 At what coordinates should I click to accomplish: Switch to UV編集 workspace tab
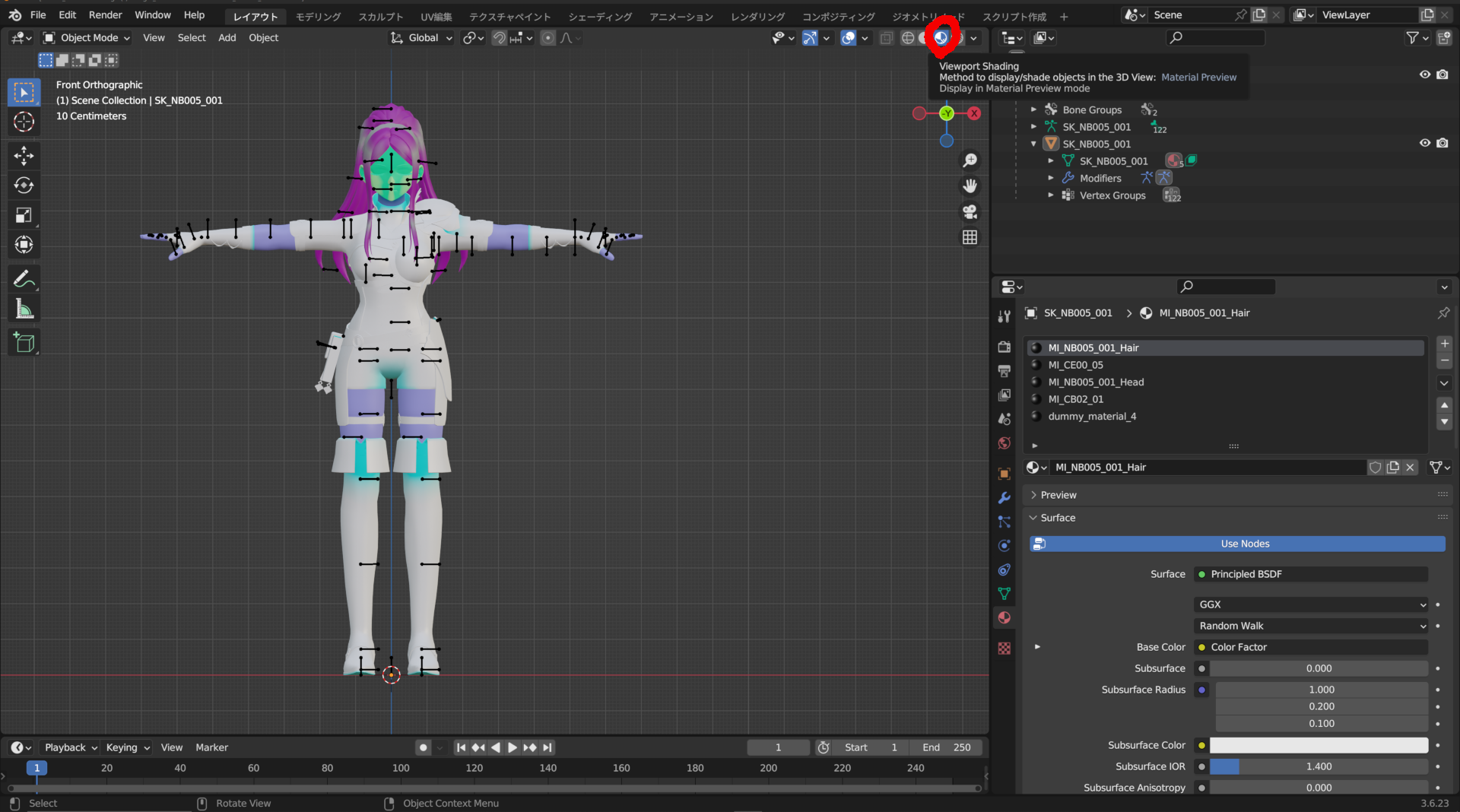point(436,17)
